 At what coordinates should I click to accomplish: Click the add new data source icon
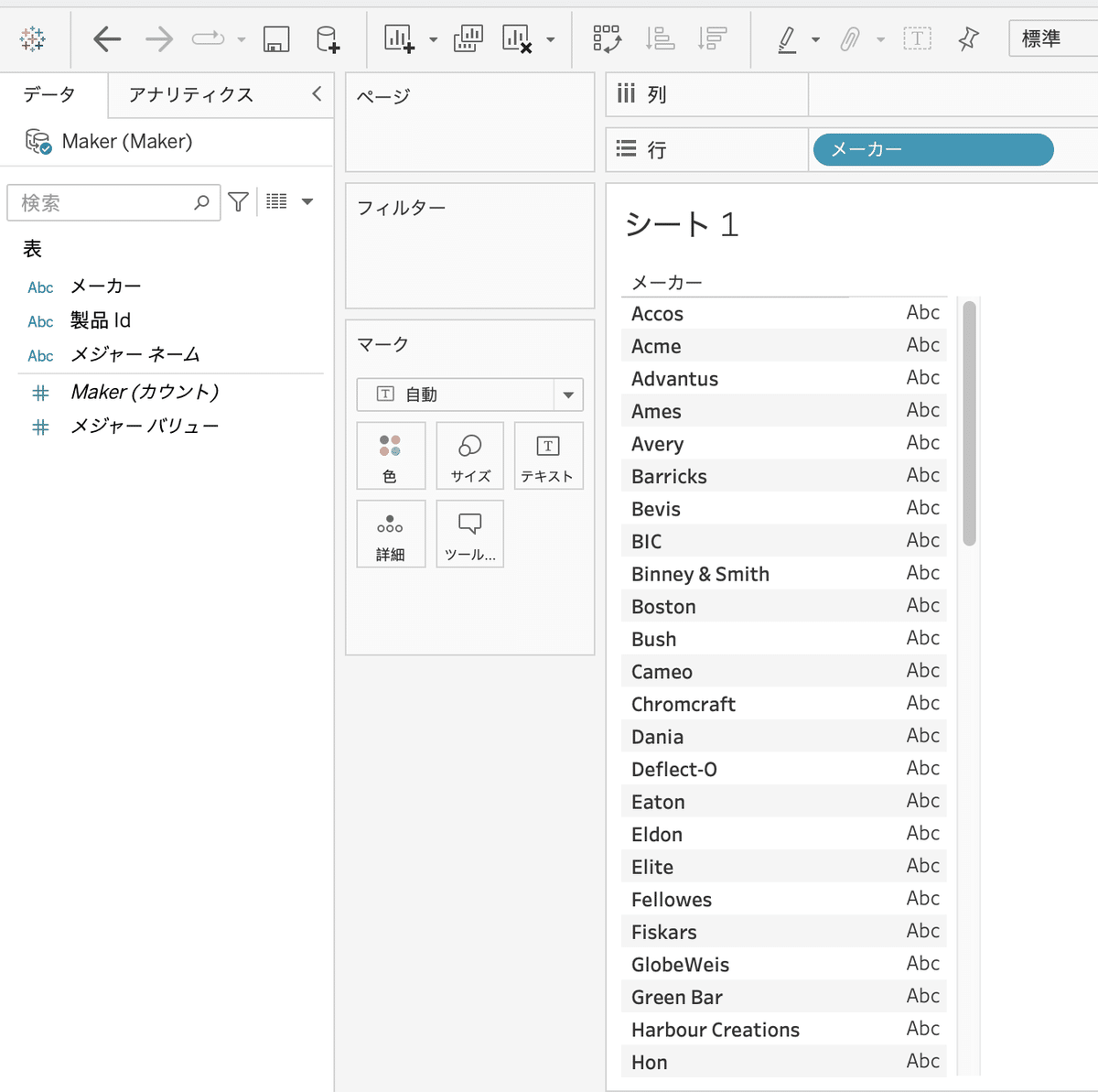[327, 38]
